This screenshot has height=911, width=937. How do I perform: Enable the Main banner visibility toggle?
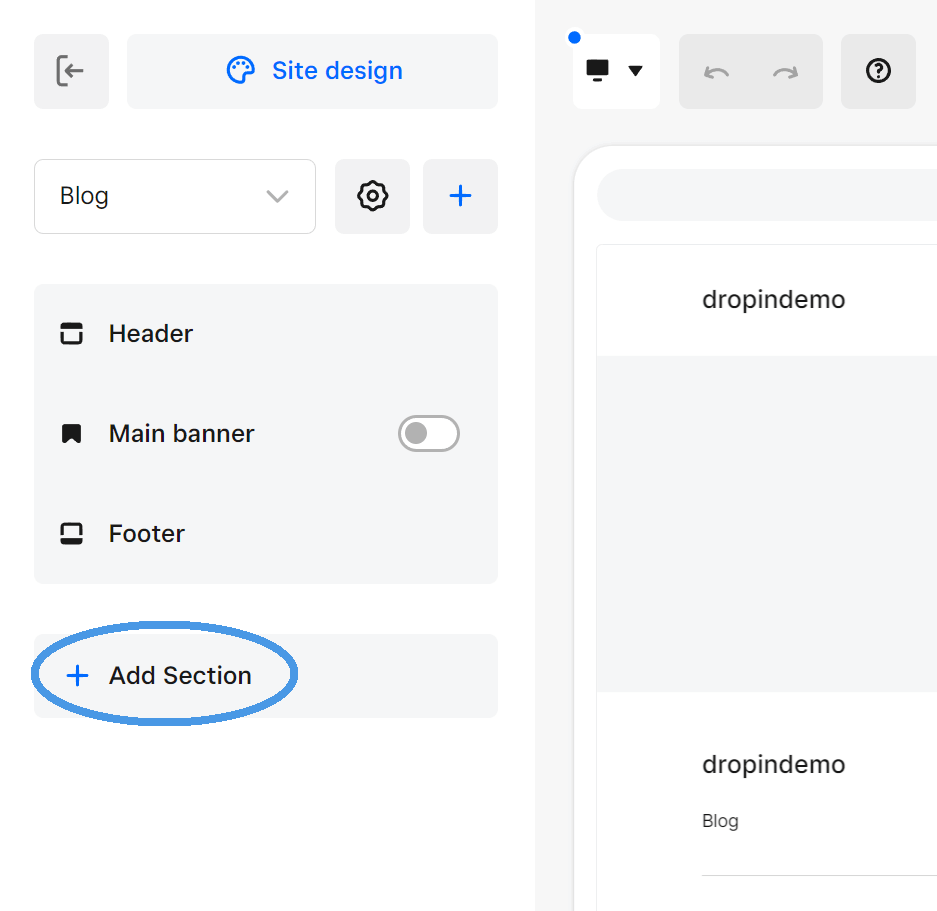429,433
